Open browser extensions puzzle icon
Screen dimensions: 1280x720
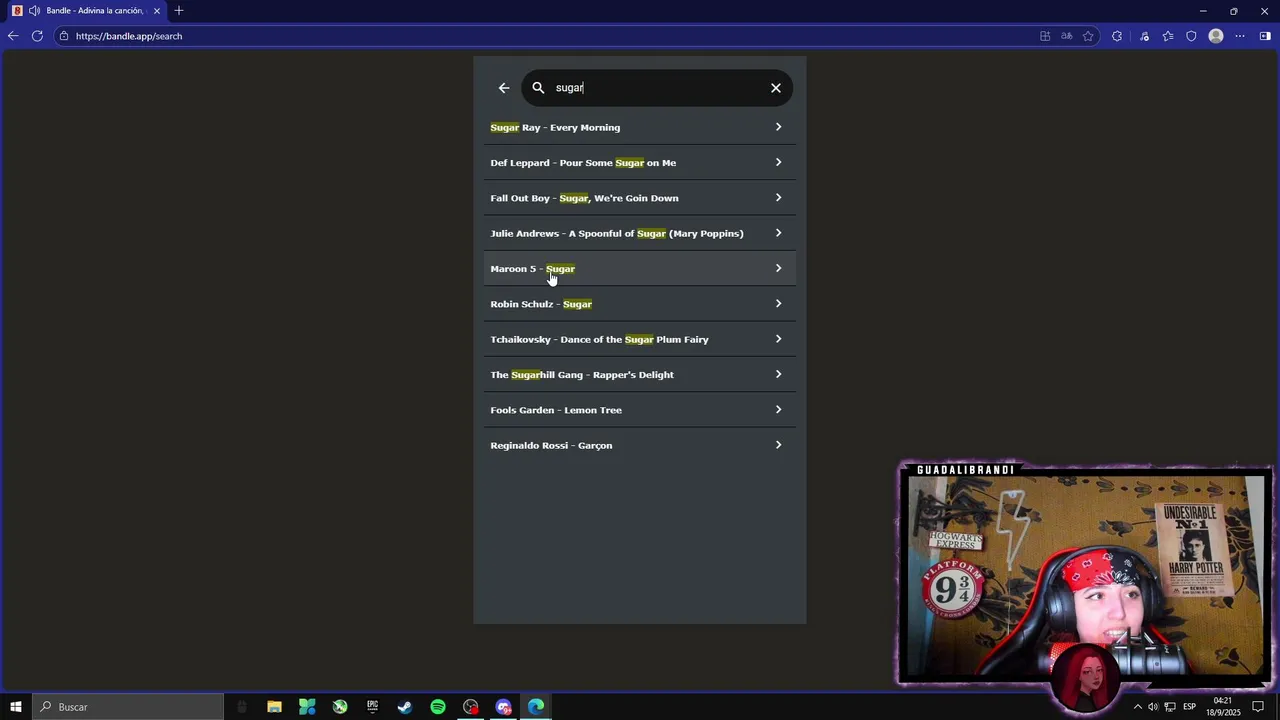pyautogui.click(x=1117, y=36)
